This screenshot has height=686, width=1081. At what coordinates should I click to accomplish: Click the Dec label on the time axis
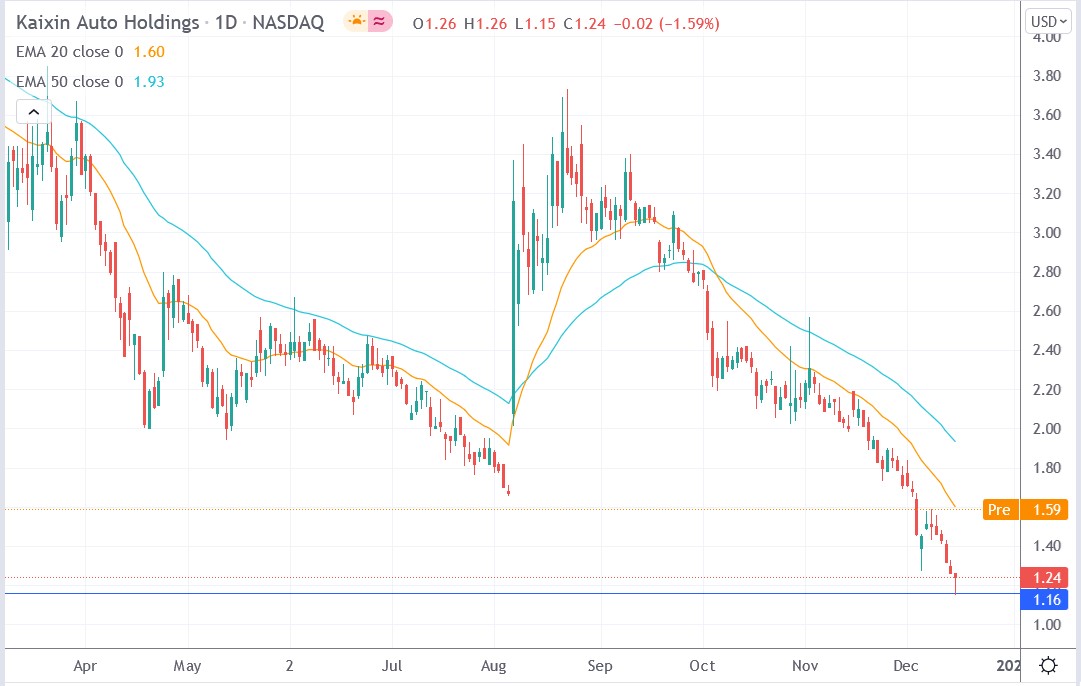pyautogui.click(x=905, y=666)
